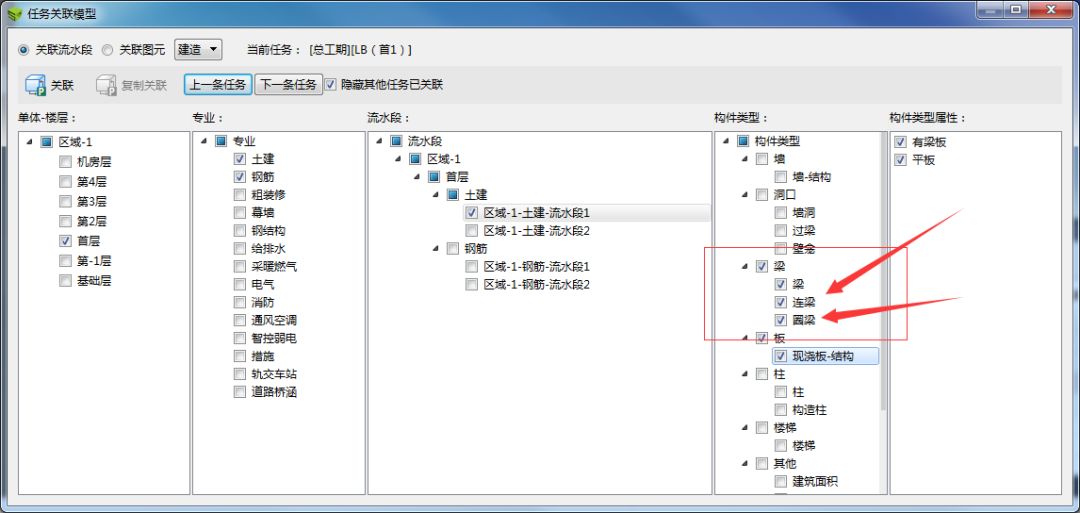This screenshot has height=513, width=1080.
Task: Check the 机房层 checkbox
Action: coord(65,163)
